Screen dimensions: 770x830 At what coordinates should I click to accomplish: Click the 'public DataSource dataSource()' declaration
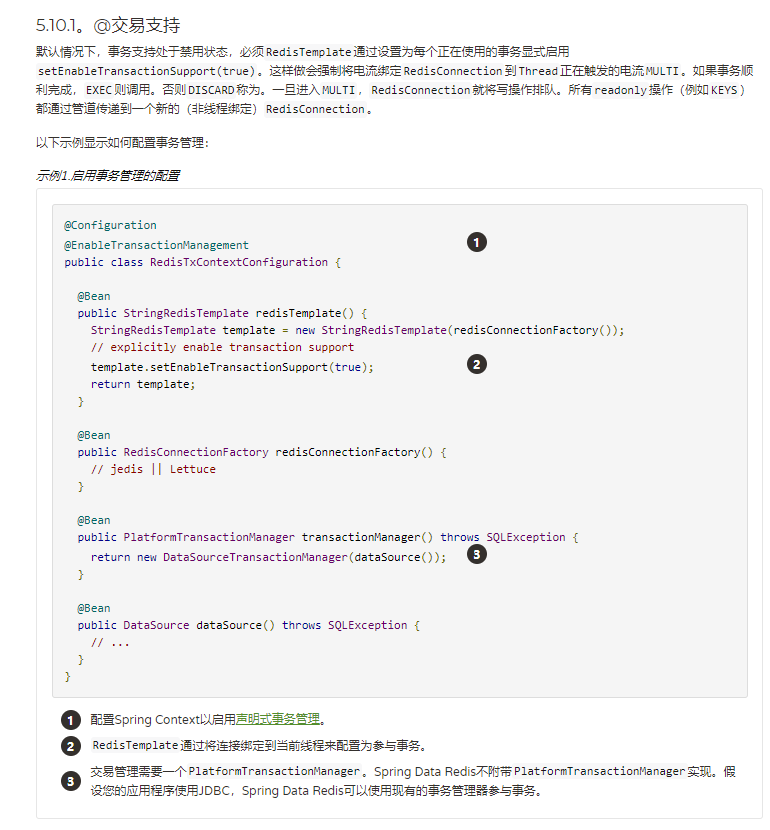249,625
